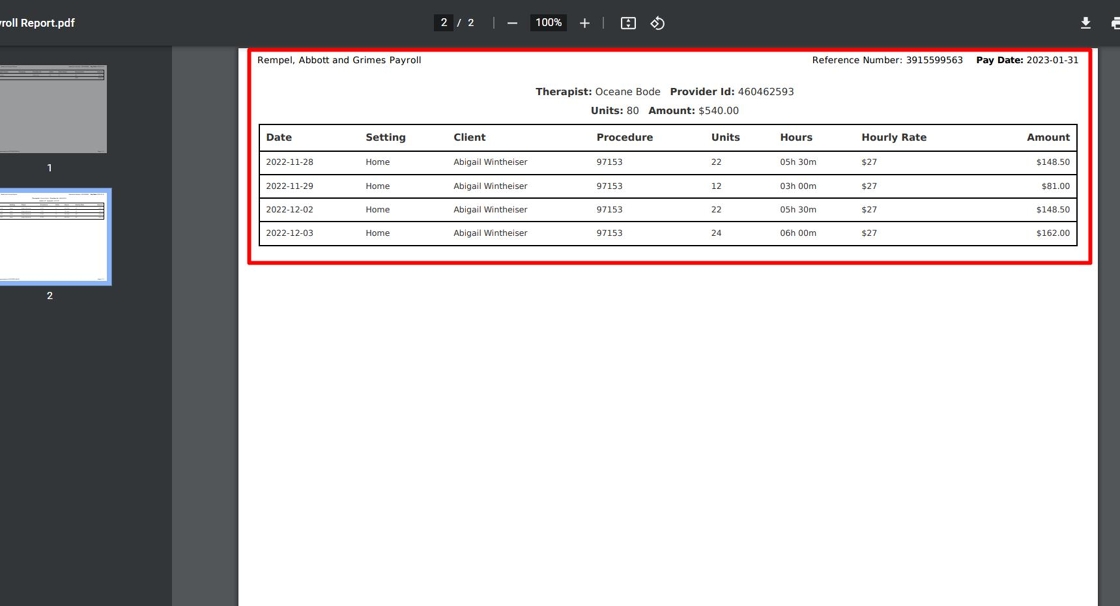Click date cell 2022-12-02
This screenshot has height=606, width=1120.
coord(289,209)
